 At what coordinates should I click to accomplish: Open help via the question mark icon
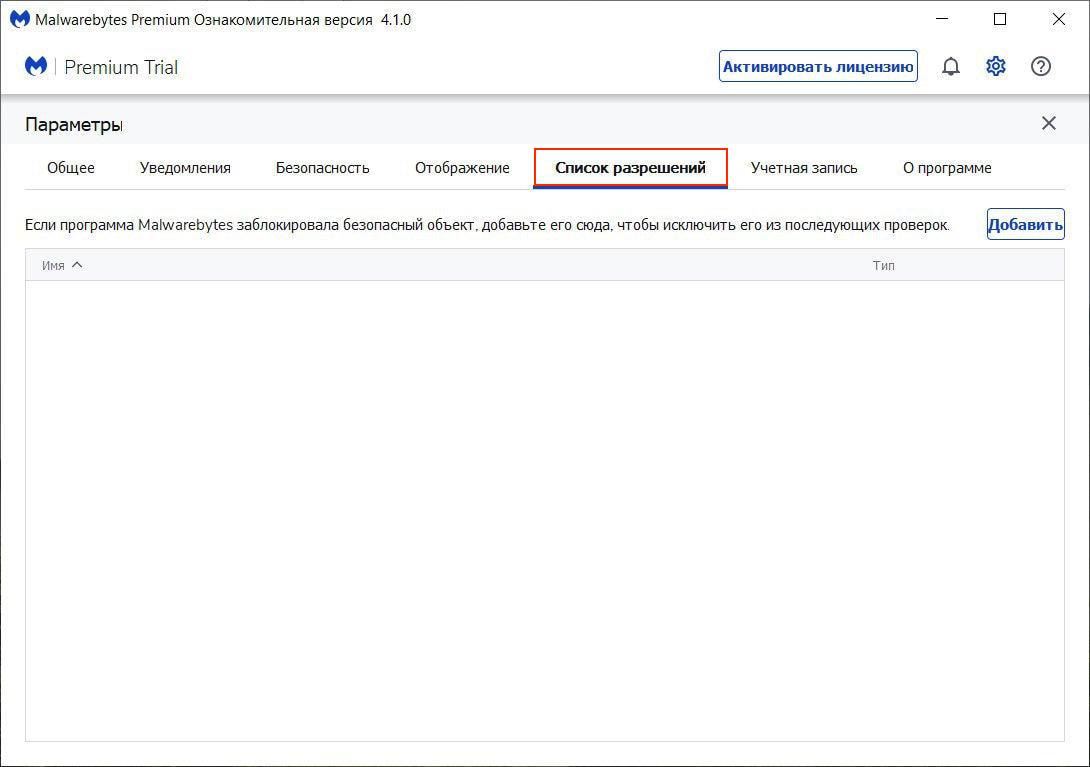coord(1041,67)
